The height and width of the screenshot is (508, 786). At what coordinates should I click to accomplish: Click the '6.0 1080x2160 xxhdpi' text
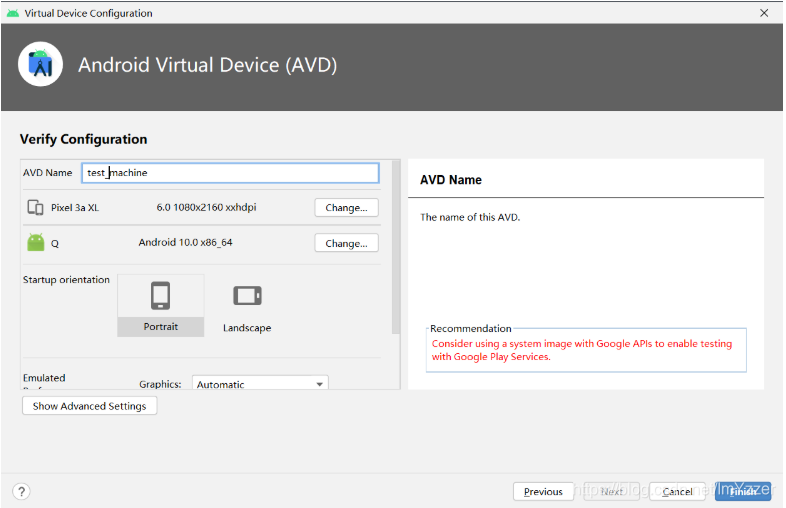[207, 207]
